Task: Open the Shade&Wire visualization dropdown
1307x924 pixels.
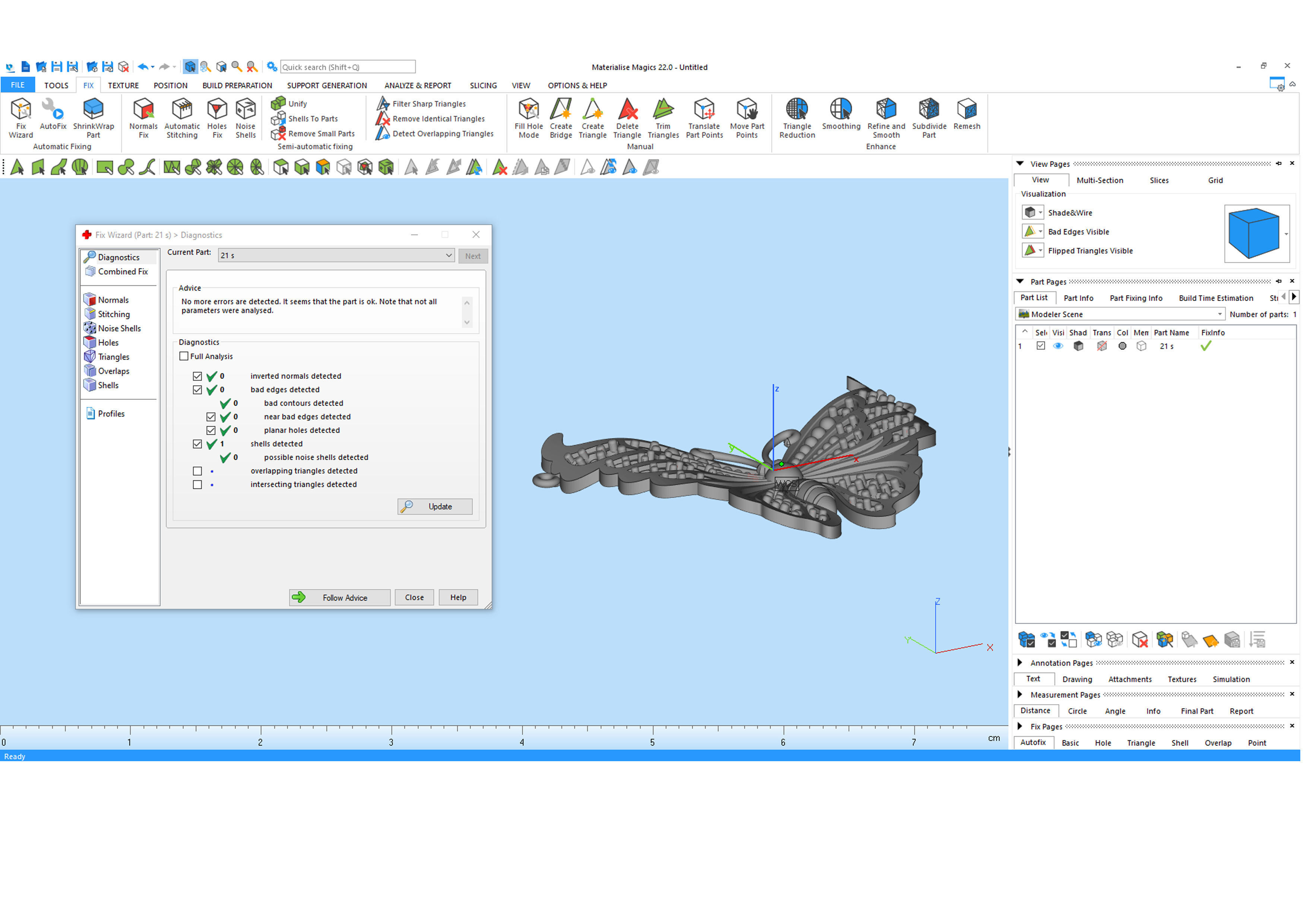Action: coord(1041,213)
